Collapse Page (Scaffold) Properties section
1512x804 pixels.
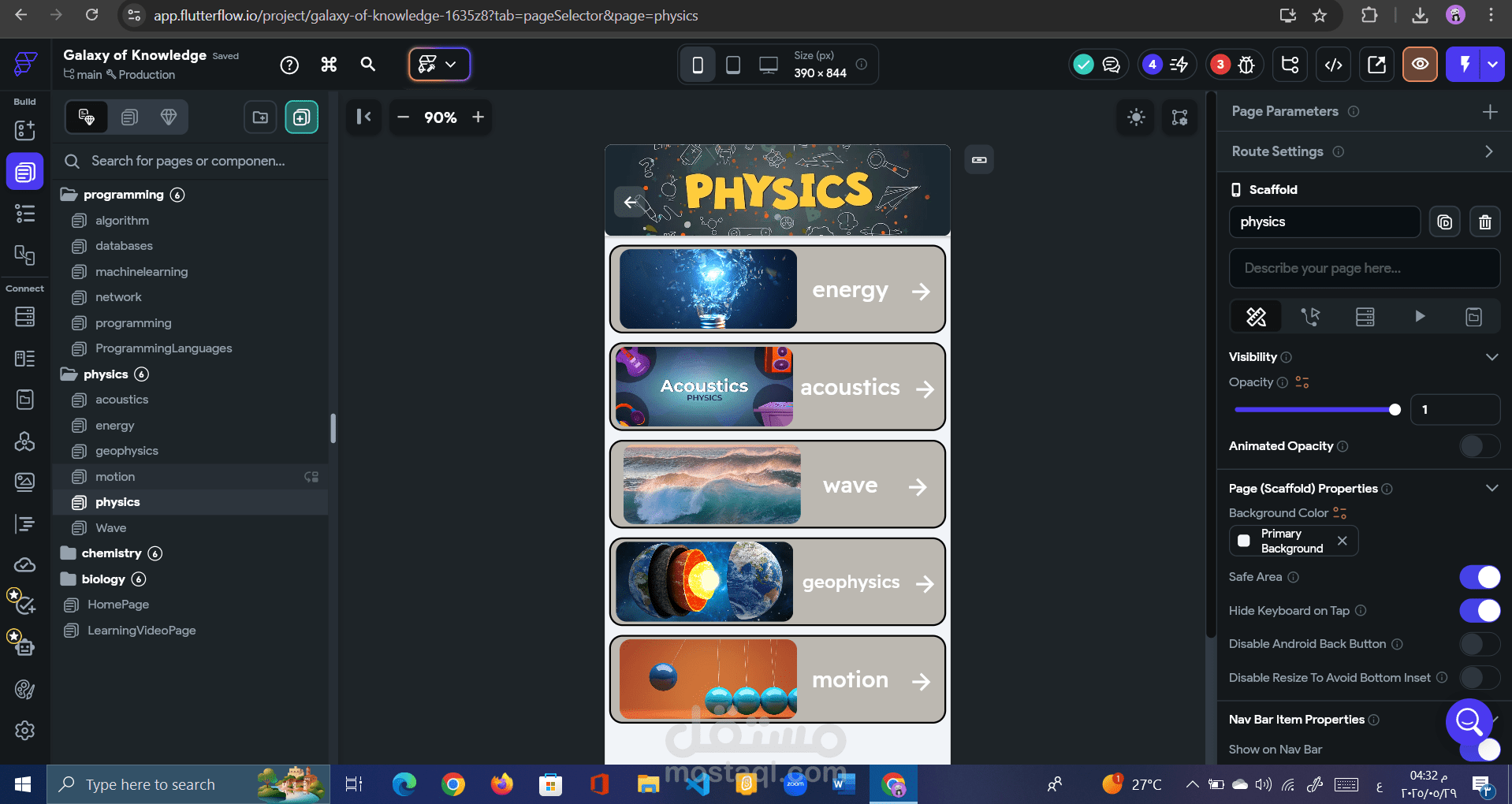pos(1492,488)
